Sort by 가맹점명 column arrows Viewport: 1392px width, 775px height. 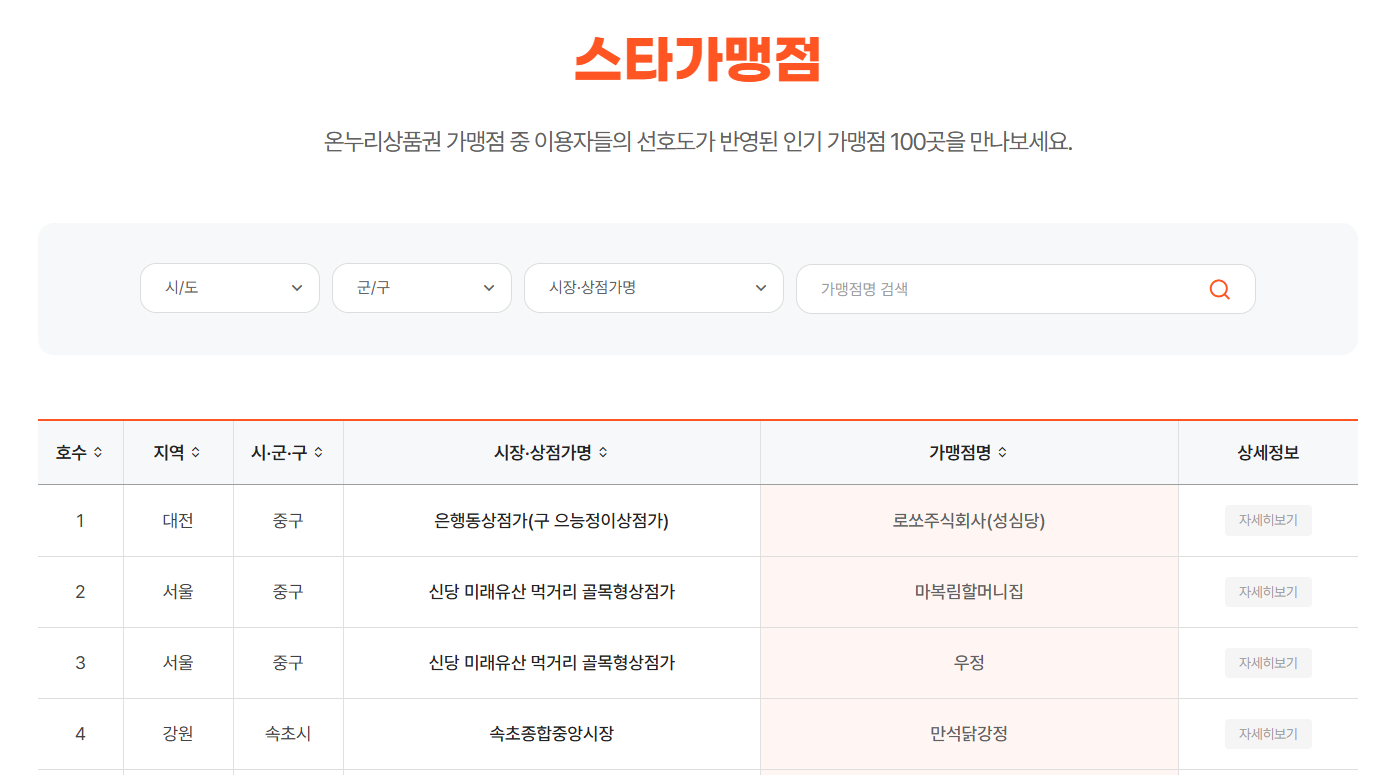1002,453
